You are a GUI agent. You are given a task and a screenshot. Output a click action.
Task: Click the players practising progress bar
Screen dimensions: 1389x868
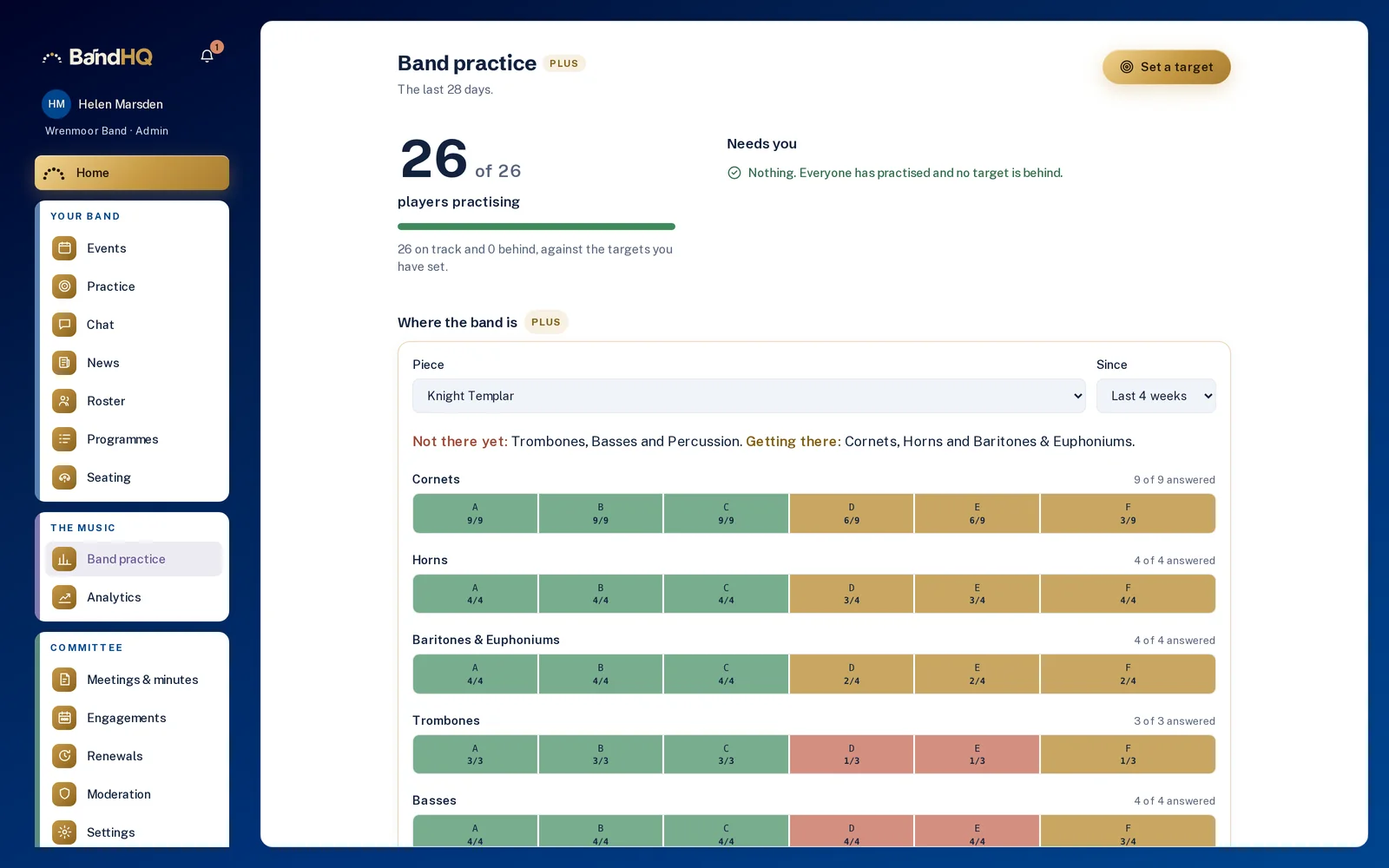[x=536, y=227]
